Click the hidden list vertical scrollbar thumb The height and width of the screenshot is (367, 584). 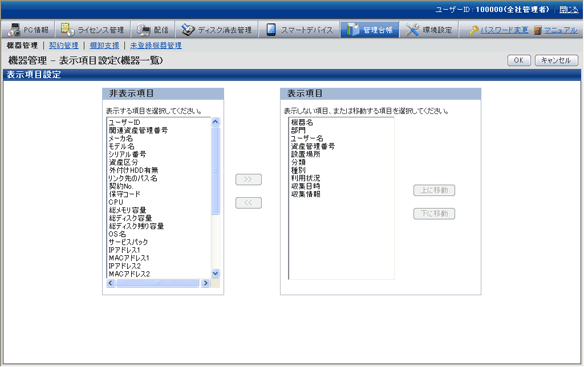(x=215, y=171)
